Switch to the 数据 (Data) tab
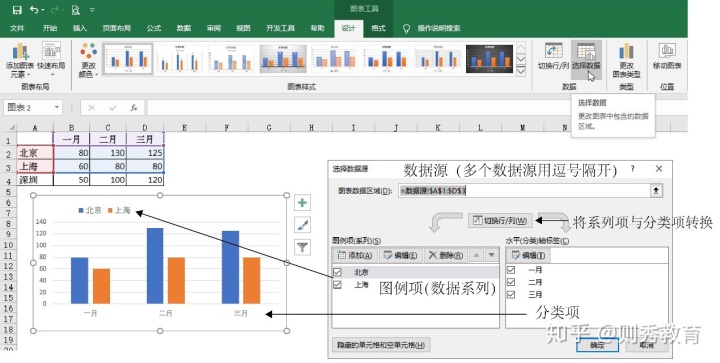 pos(184,28)
